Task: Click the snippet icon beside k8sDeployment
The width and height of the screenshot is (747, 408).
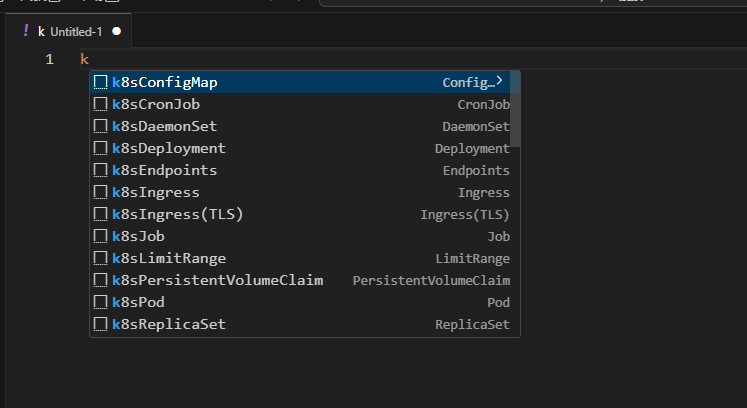Action: pos(100,148)
